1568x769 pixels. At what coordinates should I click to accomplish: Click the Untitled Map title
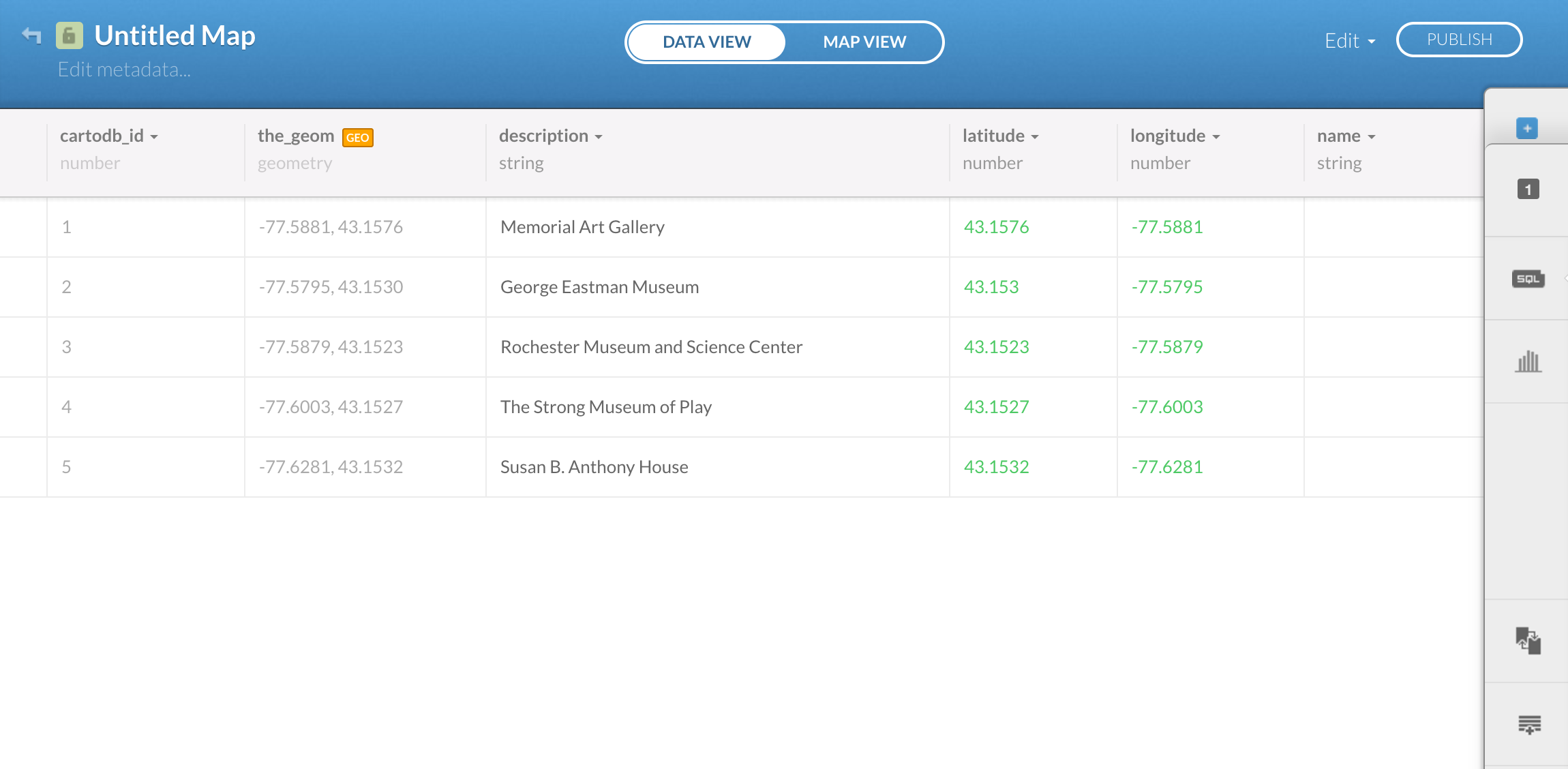[x=175, y=35]
